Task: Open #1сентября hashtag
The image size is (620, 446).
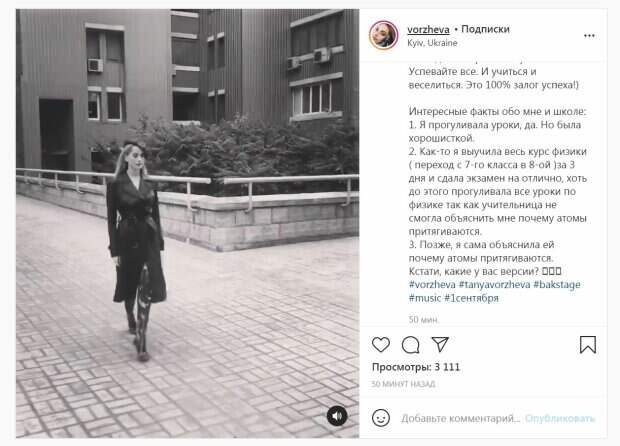Action: tap(471, 298)
